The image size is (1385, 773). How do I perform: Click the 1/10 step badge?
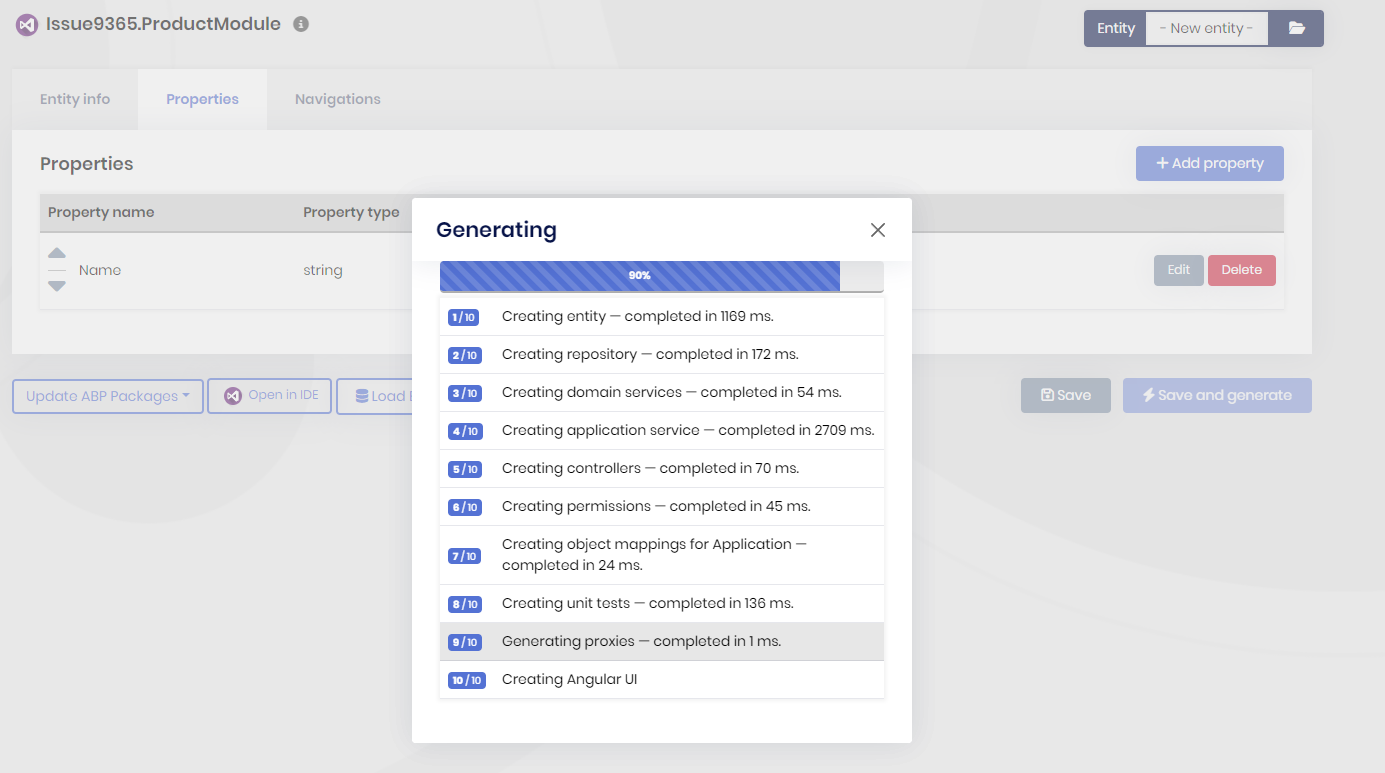coord(464,317)
